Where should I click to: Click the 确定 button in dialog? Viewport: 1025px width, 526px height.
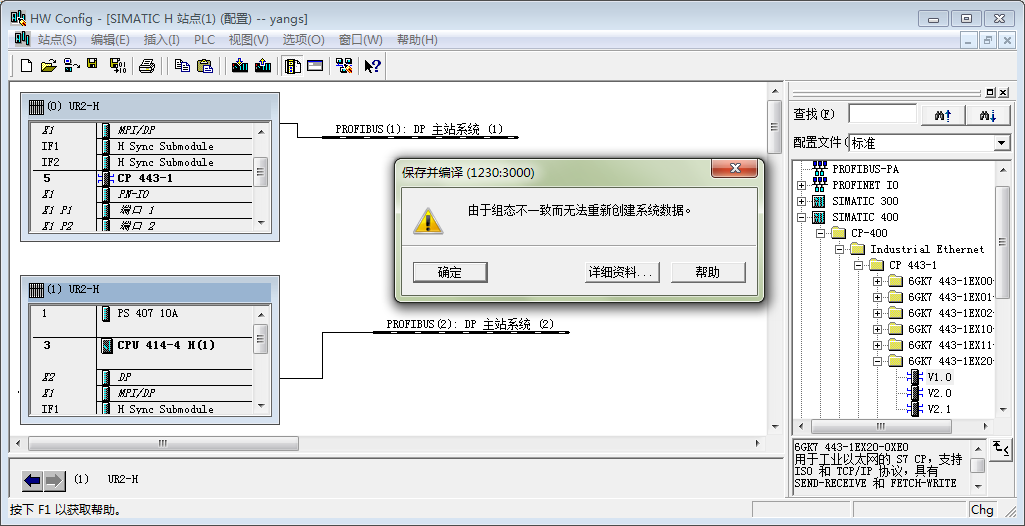click(x=450, y=272)
